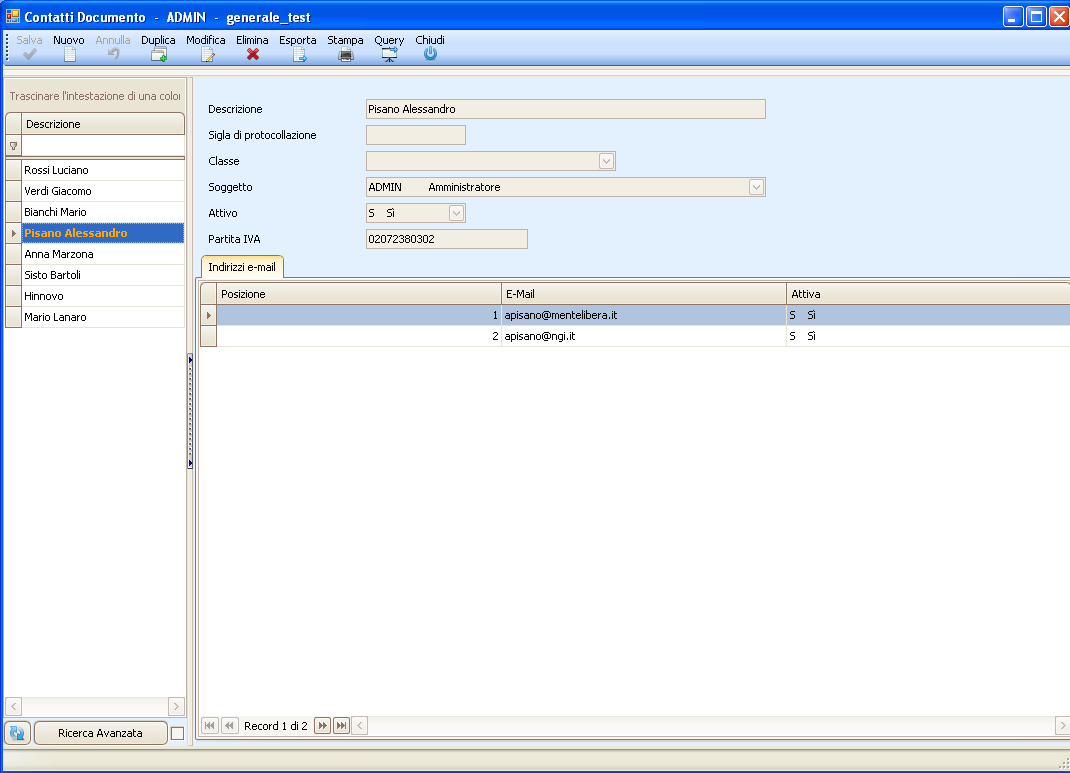
Task: Toggle checkbox next to Ricerca Avanzata
Action: pyautogui.click(x=177, y=734)
